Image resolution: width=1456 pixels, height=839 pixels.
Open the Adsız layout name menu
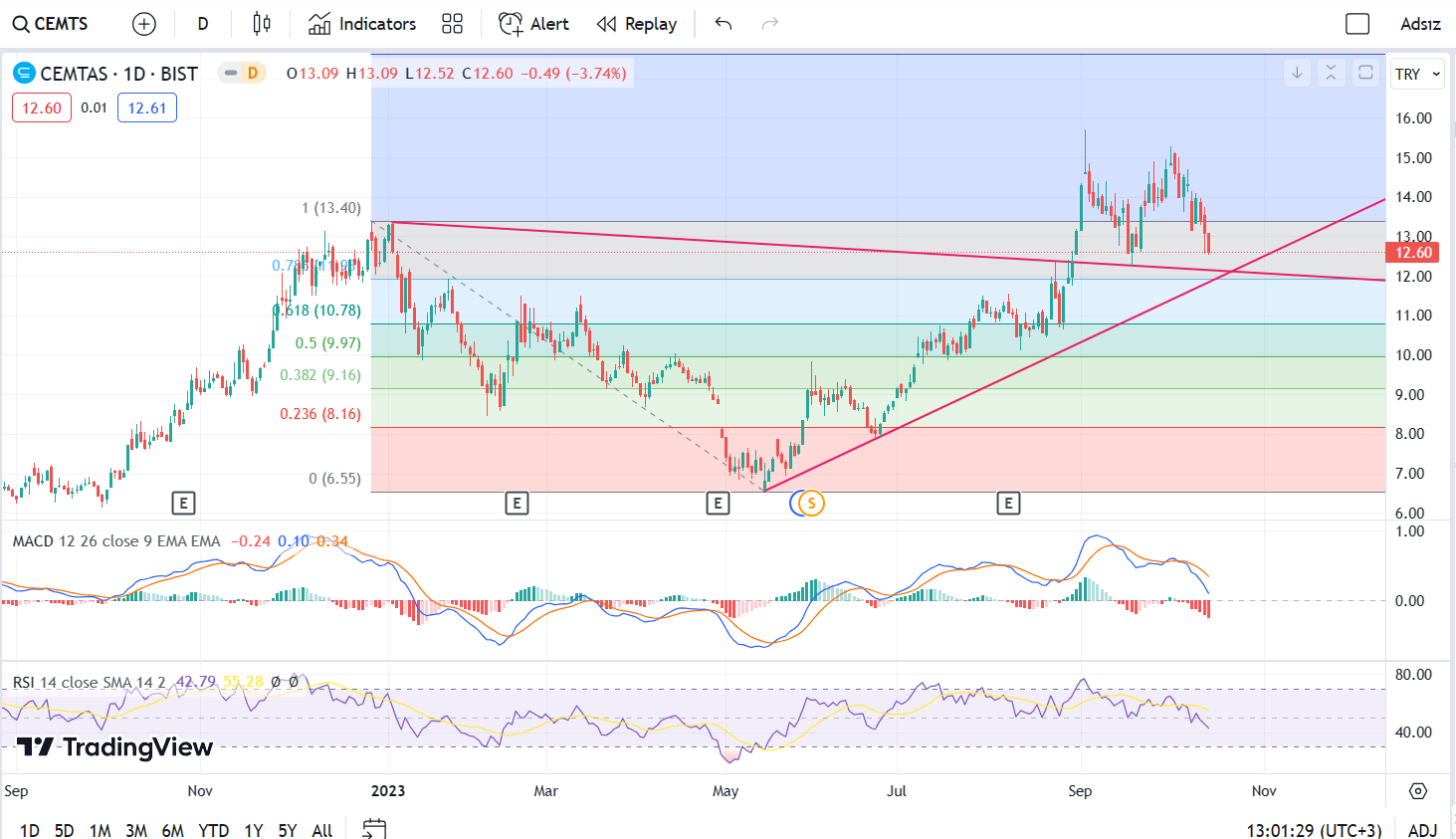[1420, 24]
